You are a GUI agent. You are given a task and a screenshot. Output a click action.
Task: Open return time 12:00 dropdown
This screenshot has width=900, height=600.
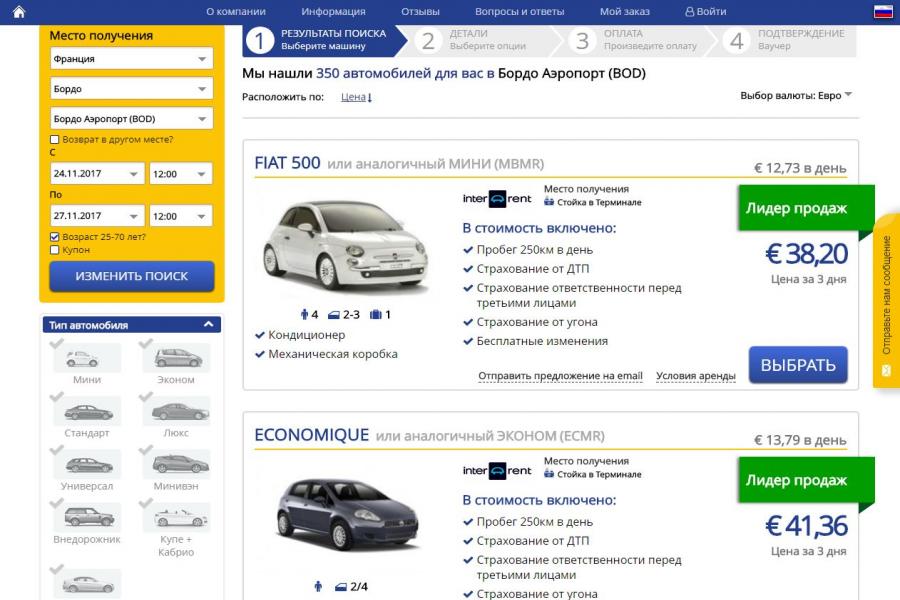point(181,216)
